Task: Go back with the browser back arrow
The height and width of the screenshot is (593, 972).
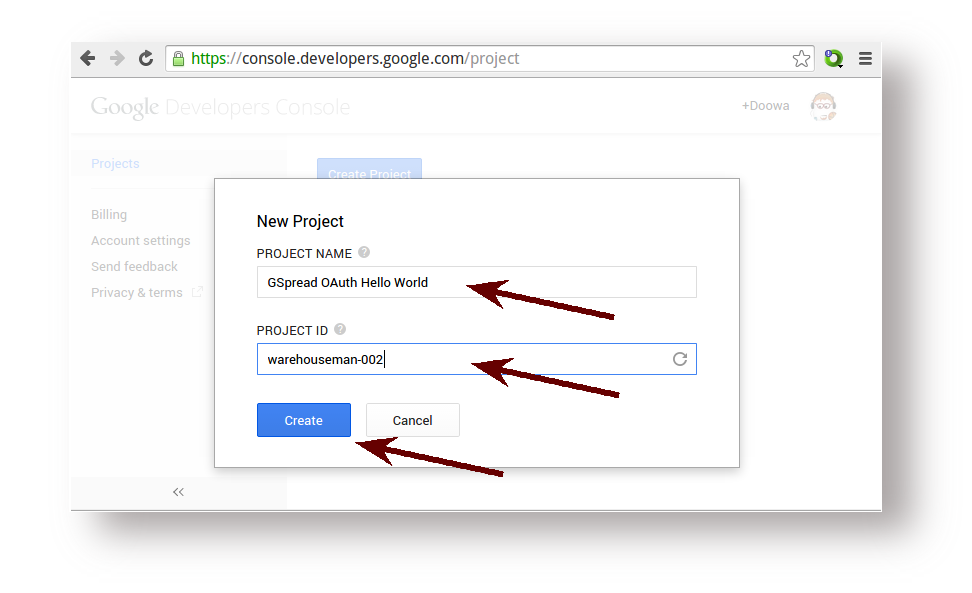Action: (x=87, y=58)
